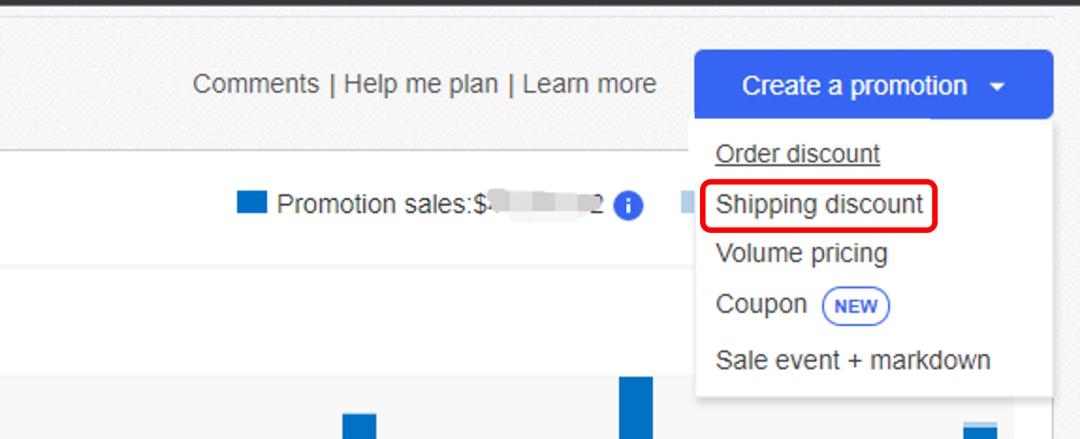
Task: Click the NEW badge next to Coupon
Action: pos(856,306)
